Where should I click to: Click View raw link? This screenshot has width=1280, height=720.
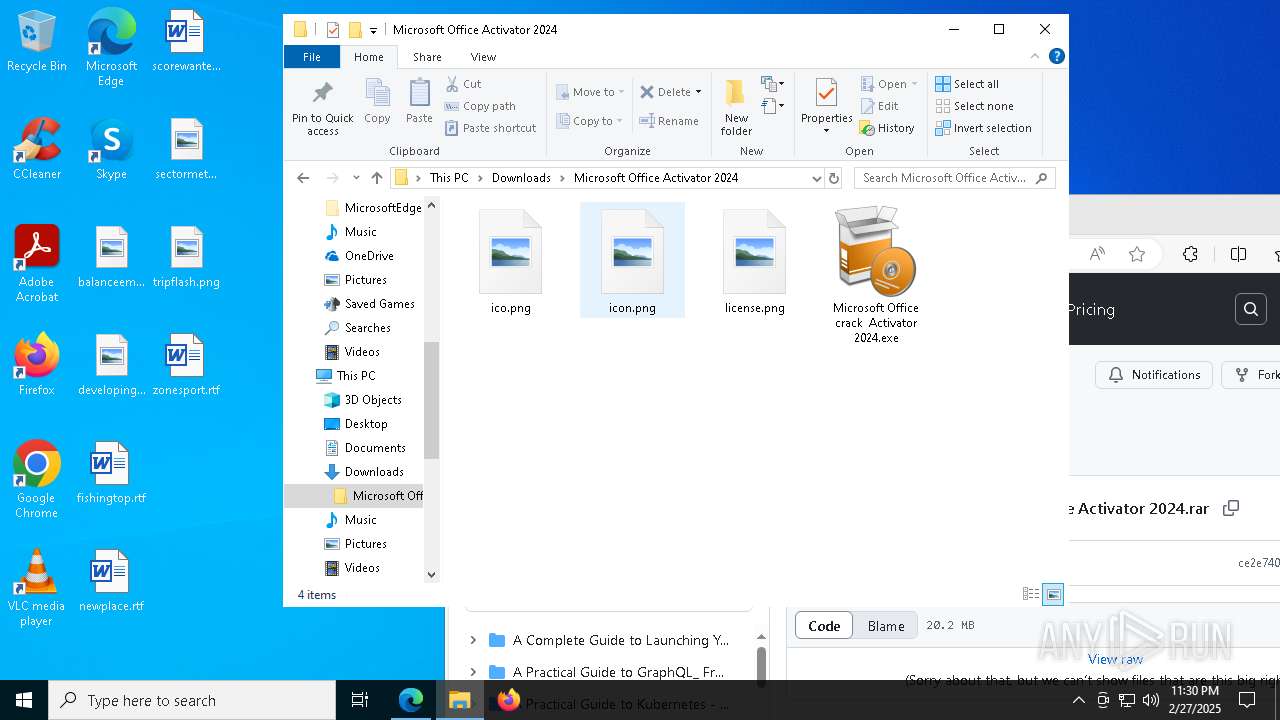pyautogui.click(x=1115, y=659)
